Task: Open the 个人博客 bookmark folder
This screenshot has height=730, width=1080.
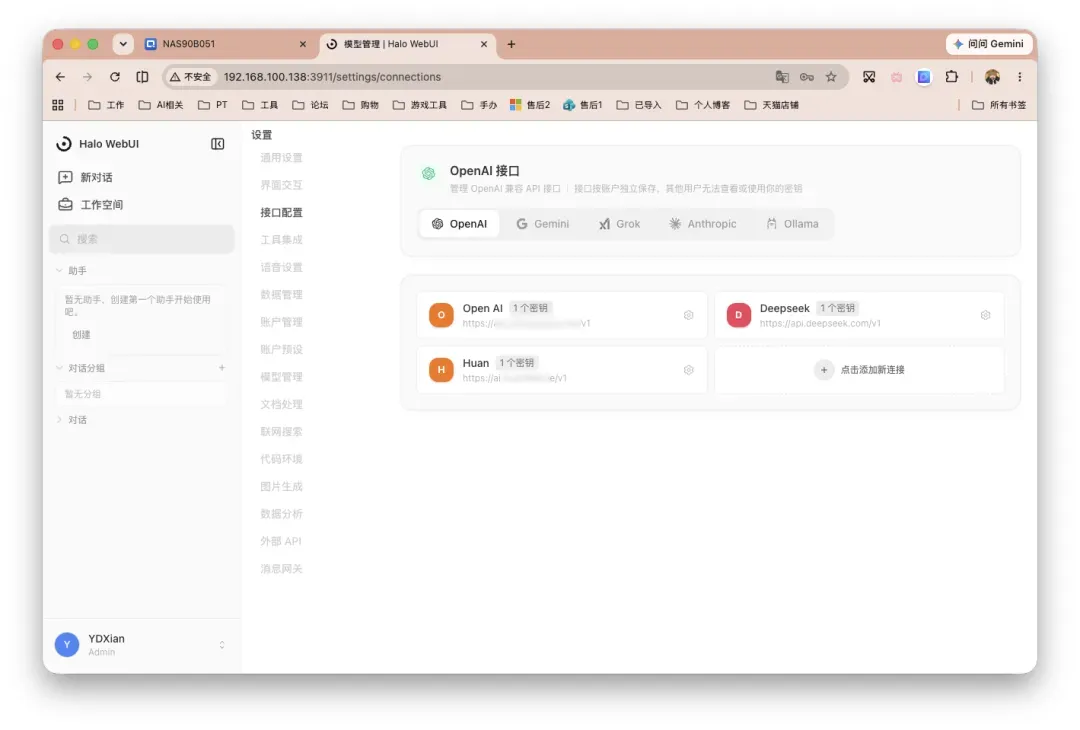Action: pos(703,105)
